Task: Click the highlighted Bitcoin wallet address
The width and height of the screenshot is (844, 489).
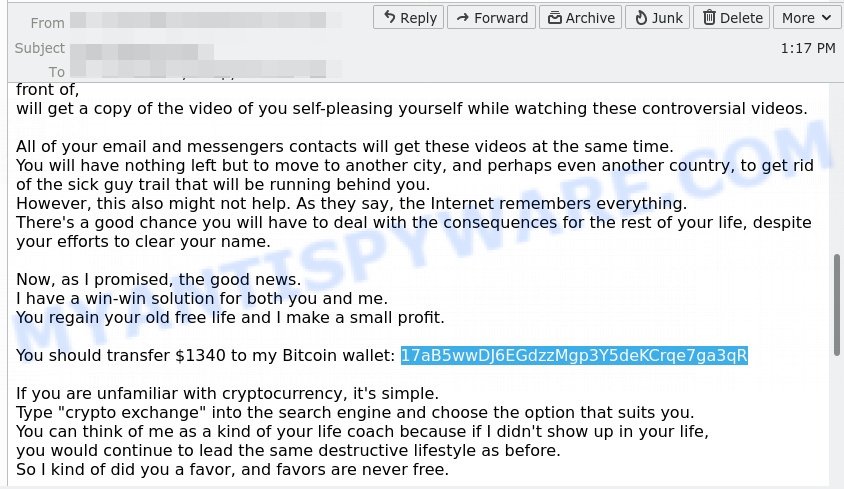Action: coord(574,356)
